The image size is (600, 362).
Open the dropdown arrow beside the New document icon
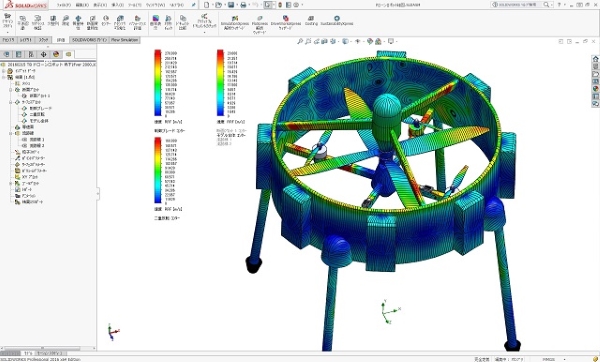point(212,5)
